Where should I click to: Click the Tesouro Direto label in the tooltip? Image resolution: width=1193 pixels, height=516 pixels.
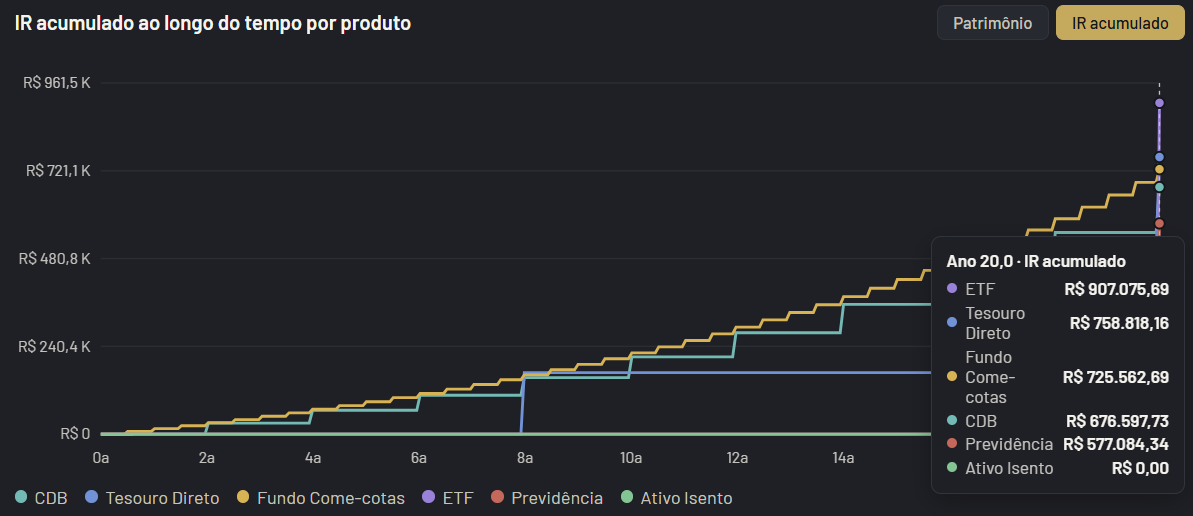pos(995,323)
